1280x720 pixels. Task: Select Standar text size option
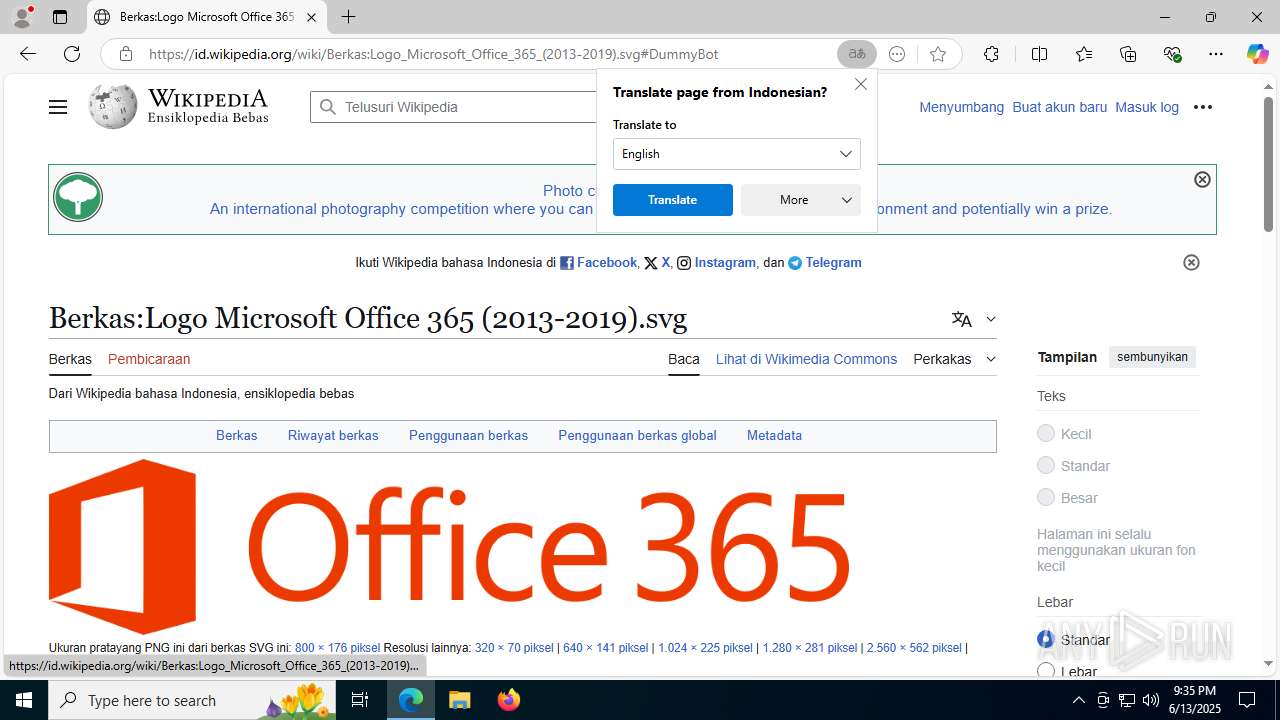click(x=1046, y=465)
